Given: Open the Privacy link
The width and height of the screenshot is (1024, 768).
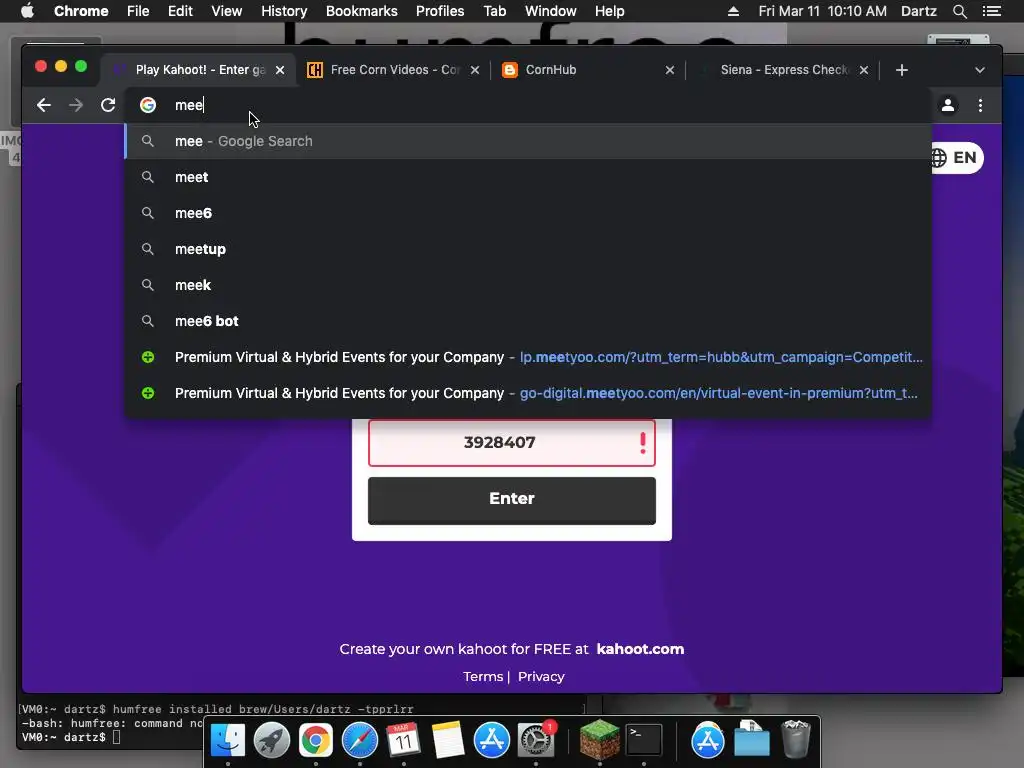Looking at the screenshot, I should (x=541, y=677).
